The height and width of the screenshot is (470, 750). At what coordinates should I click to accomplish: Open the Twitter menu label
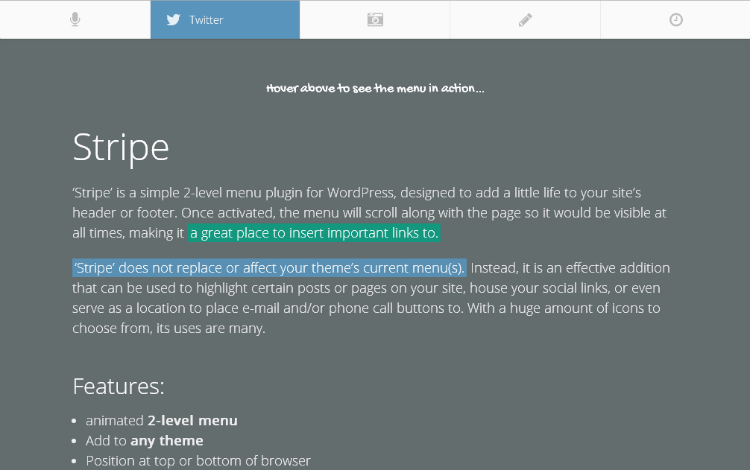click(207, 20)
